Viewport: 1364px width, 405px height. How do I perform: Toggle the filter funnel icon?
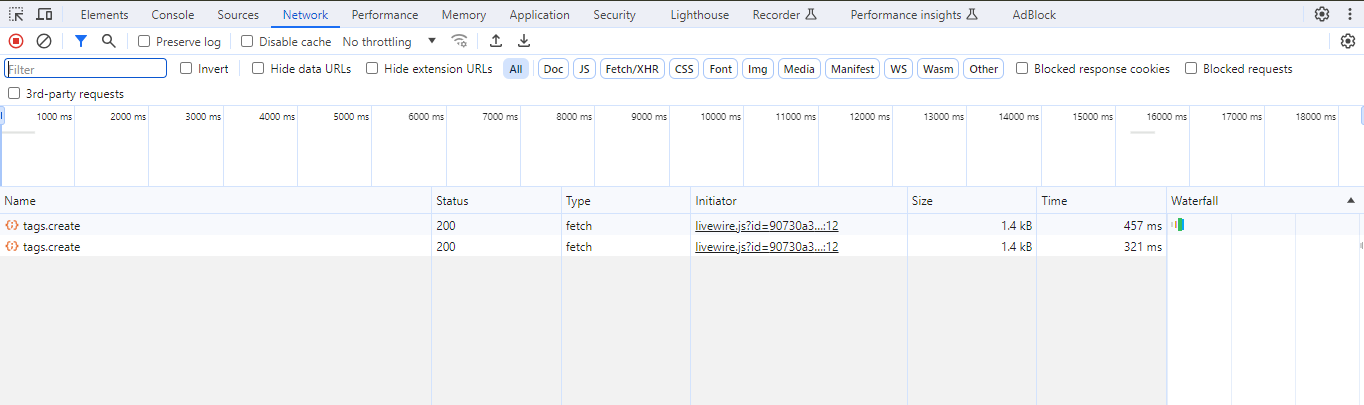pyautogui.click(x=81, y=41)
